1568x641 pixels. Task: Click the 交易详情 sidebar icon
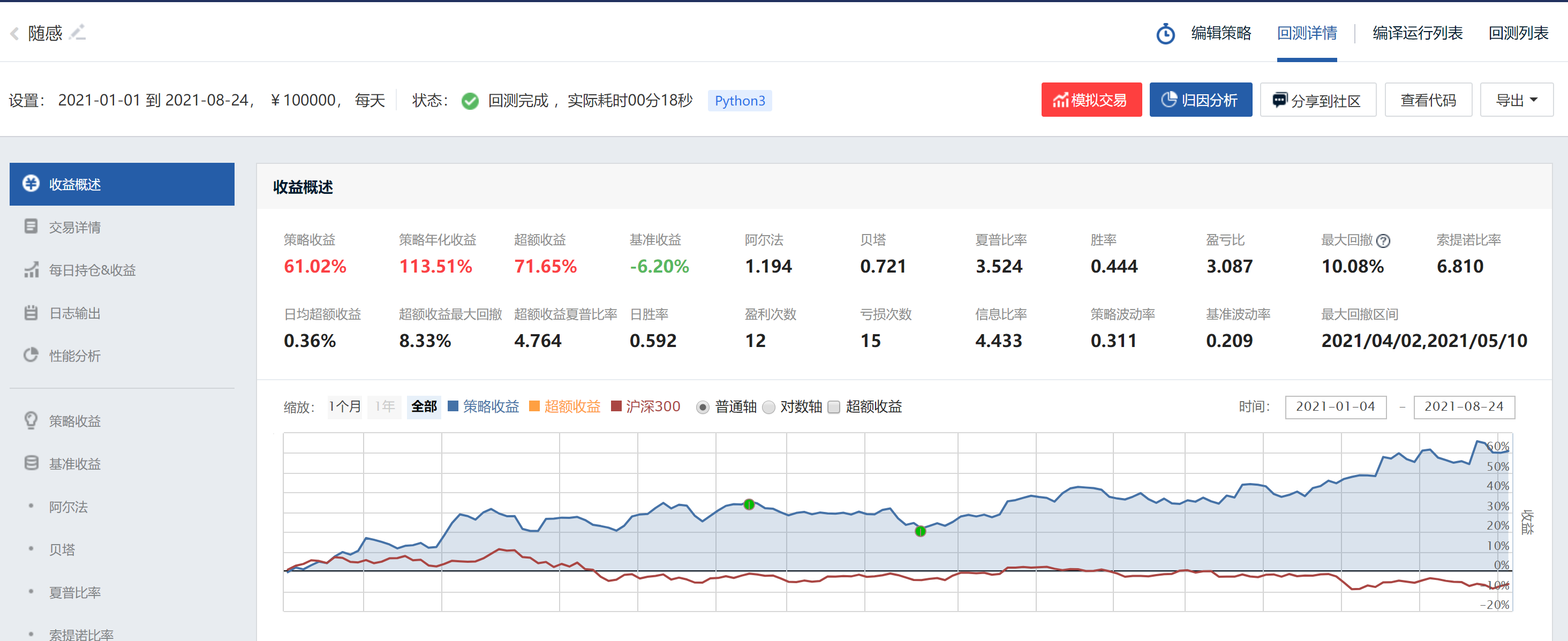pos(31,227)
